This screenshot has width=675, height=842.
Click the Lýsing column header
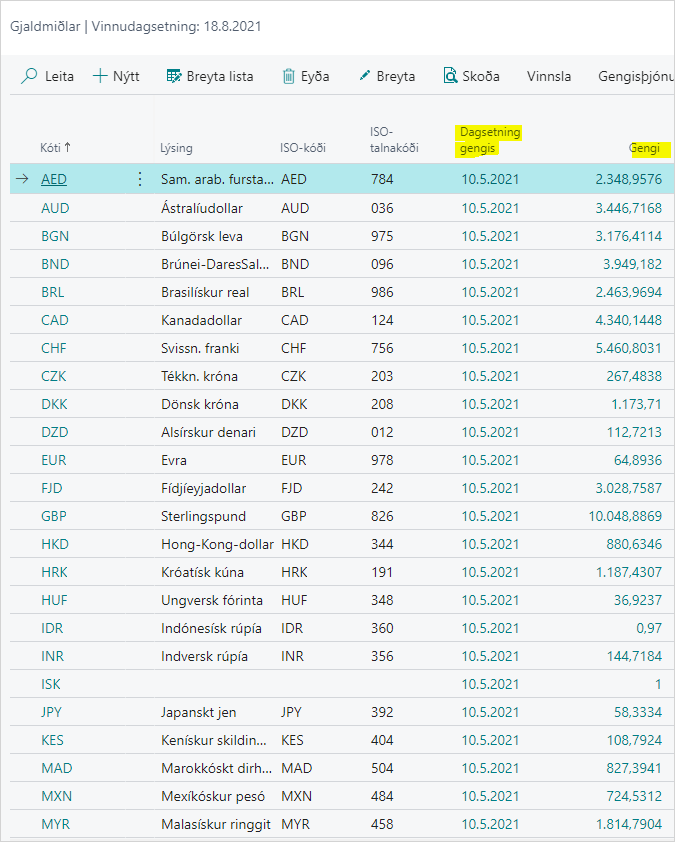(176, 148)
